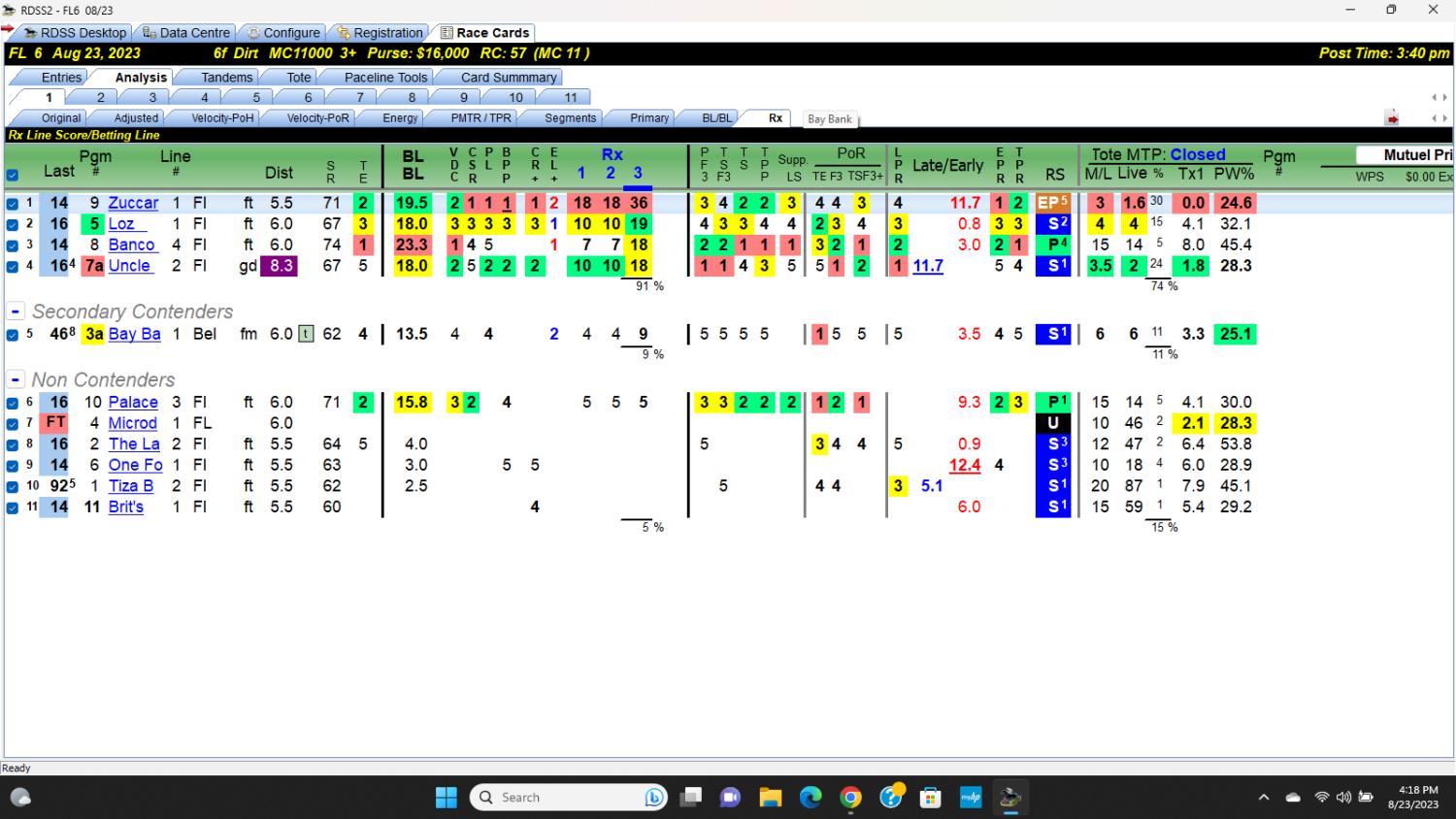1456x819 pixels.
Task: Open the Registration top tab
Action: click(x=381, y=33)
